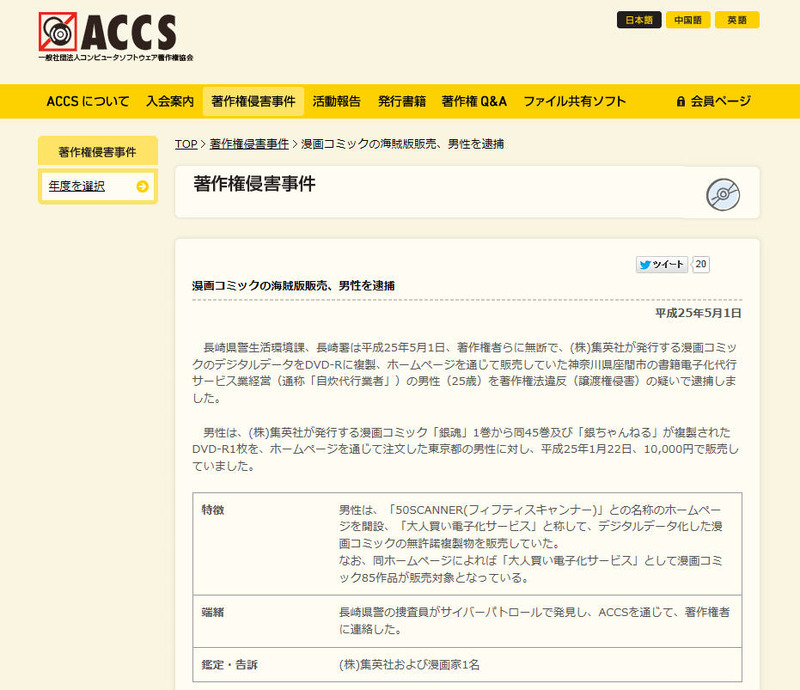800x690 pixels.
Task: Click the lock icon beside 会員ページ
Action: pyautogui.click(x=680, y=101)
